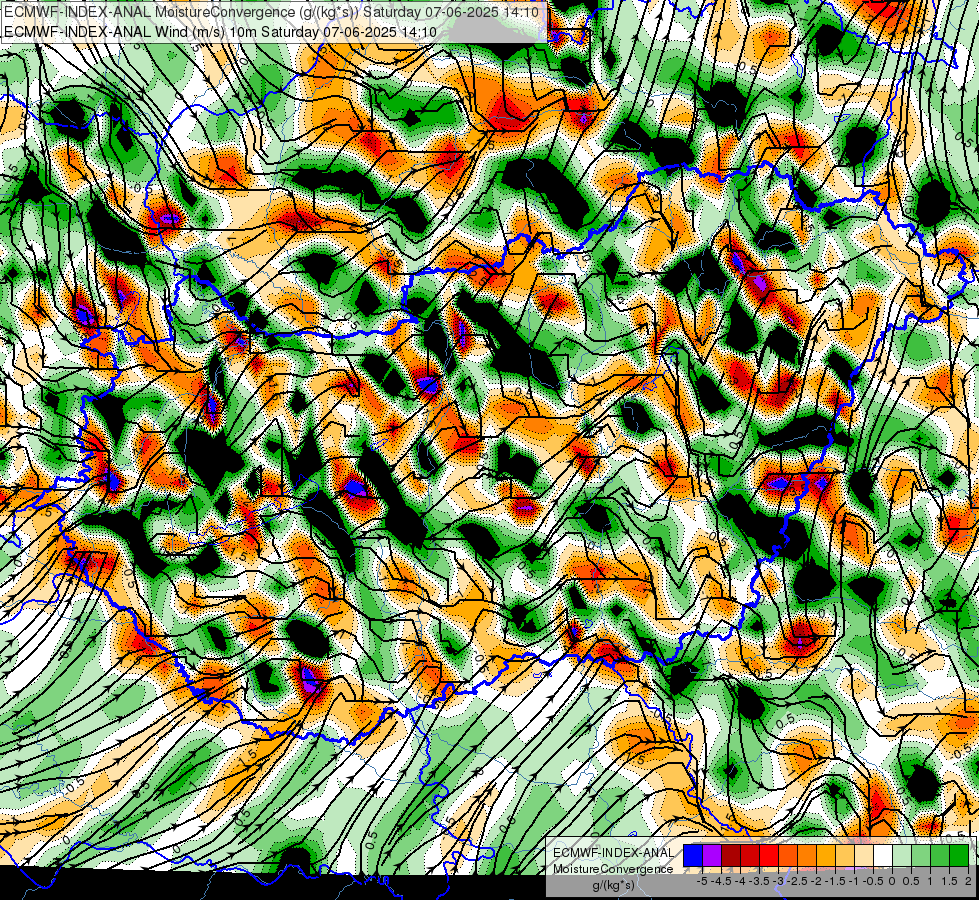
Task: Click the legend swatch between -2.5 and -2
Action: pos(807,855)
